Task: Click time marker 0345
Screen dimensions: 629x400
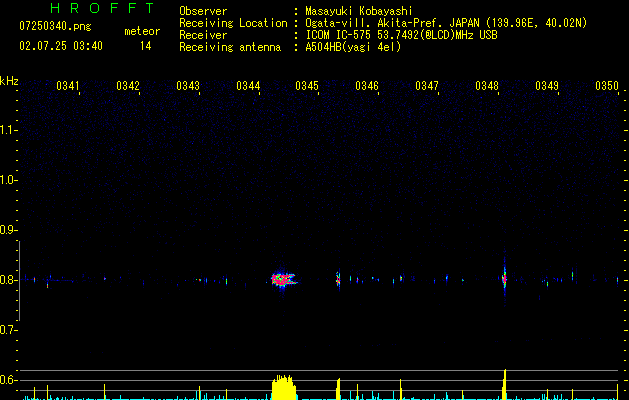Action: (x=307, y=85)
